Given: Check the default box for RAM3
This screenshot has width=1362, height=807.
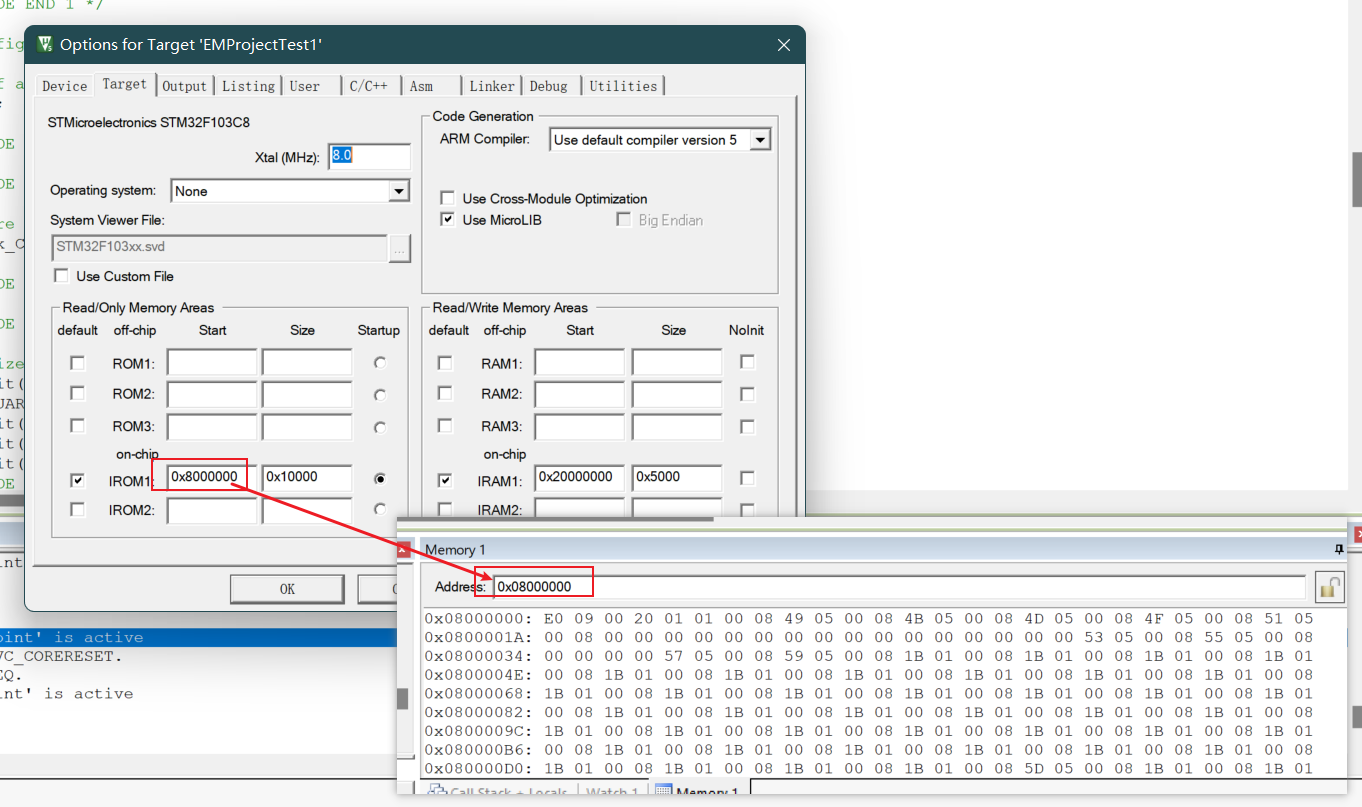Looking at the screenshot, I should [445, 426].
